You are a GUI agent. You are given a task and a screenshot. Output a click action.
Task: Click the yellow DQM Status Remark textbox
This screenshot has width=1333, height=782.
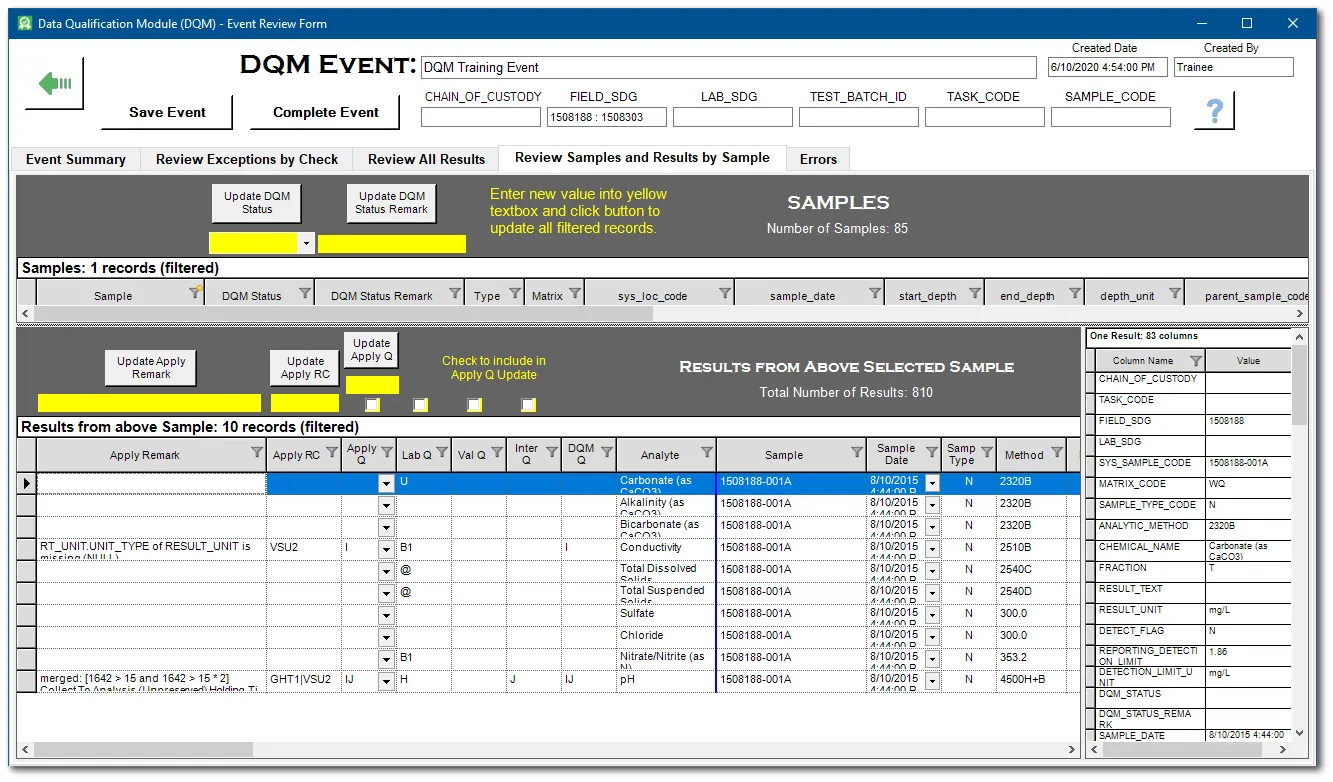(392, 244)
